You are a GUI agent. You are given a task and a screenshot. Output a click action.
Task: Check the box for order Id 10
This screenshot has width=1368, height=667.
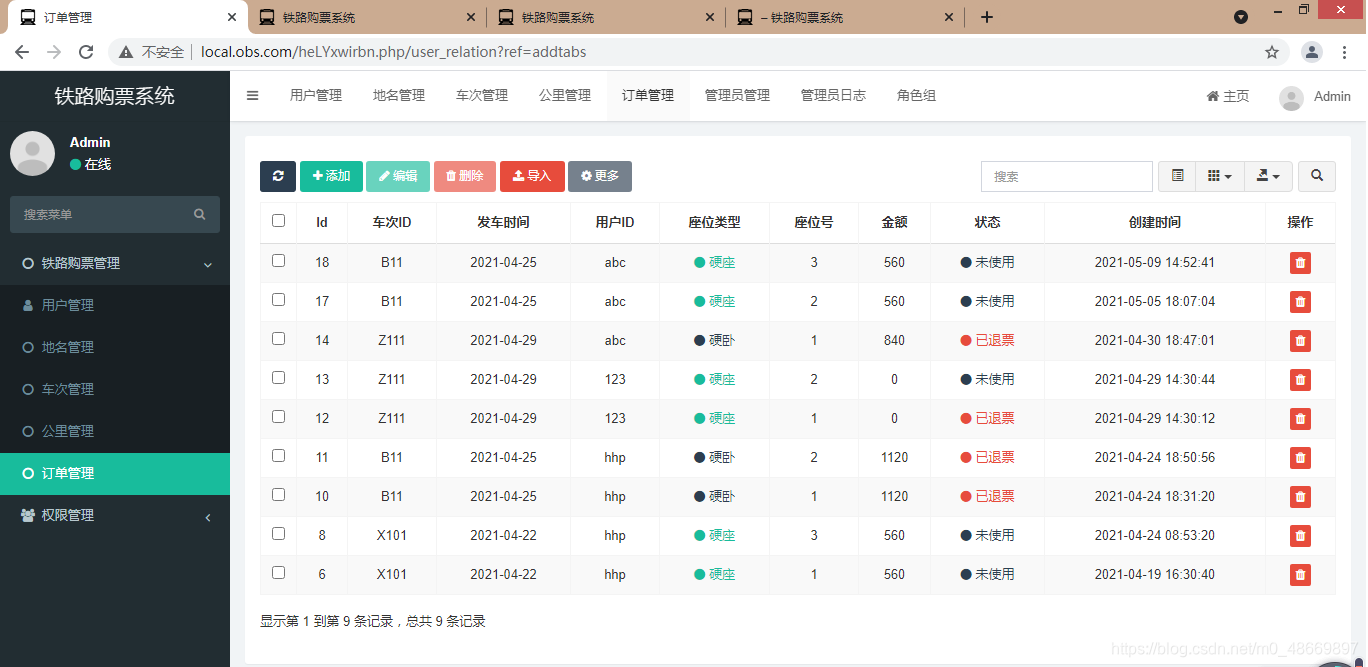278,494
